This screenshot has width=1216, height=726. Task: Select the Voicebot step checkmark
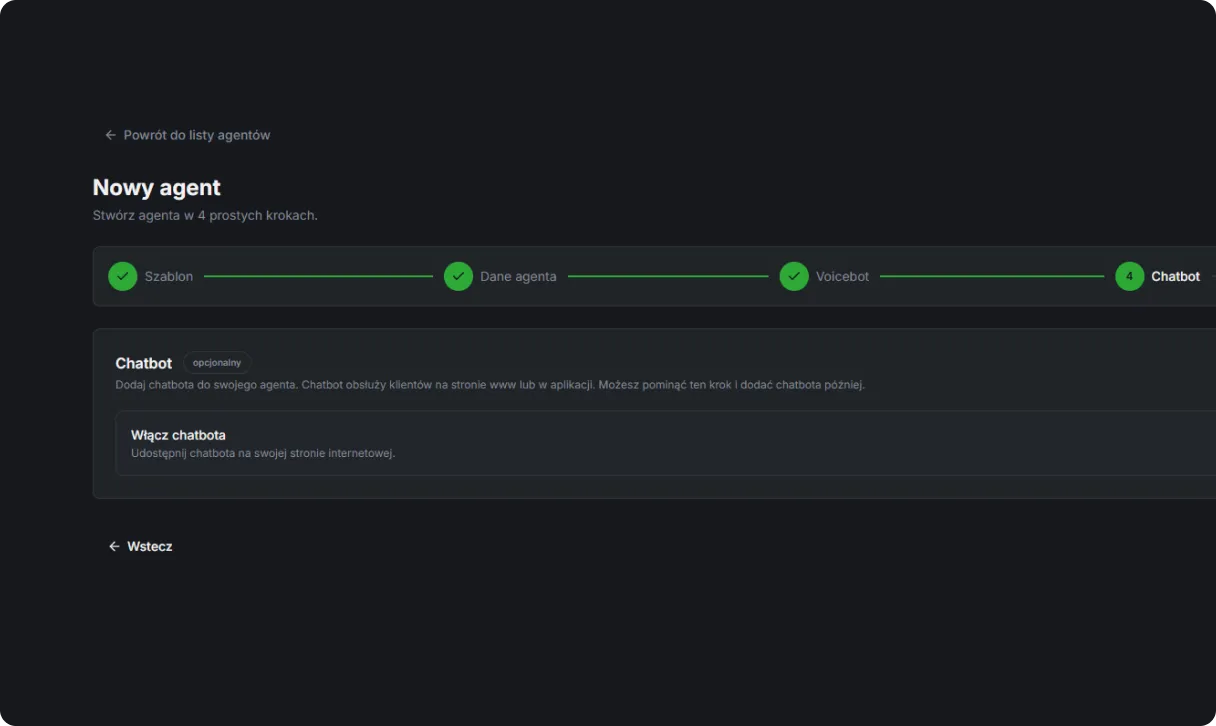click(794, 276)
